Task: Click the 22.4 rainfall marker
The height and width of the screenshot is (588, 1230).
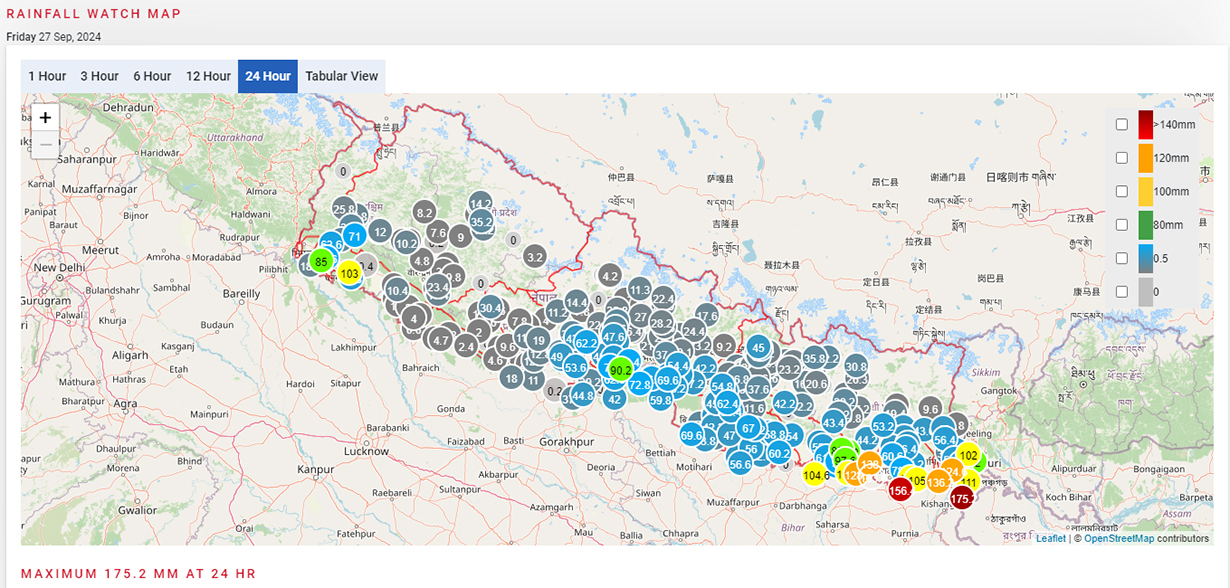Action: click(x=663, y=298)
